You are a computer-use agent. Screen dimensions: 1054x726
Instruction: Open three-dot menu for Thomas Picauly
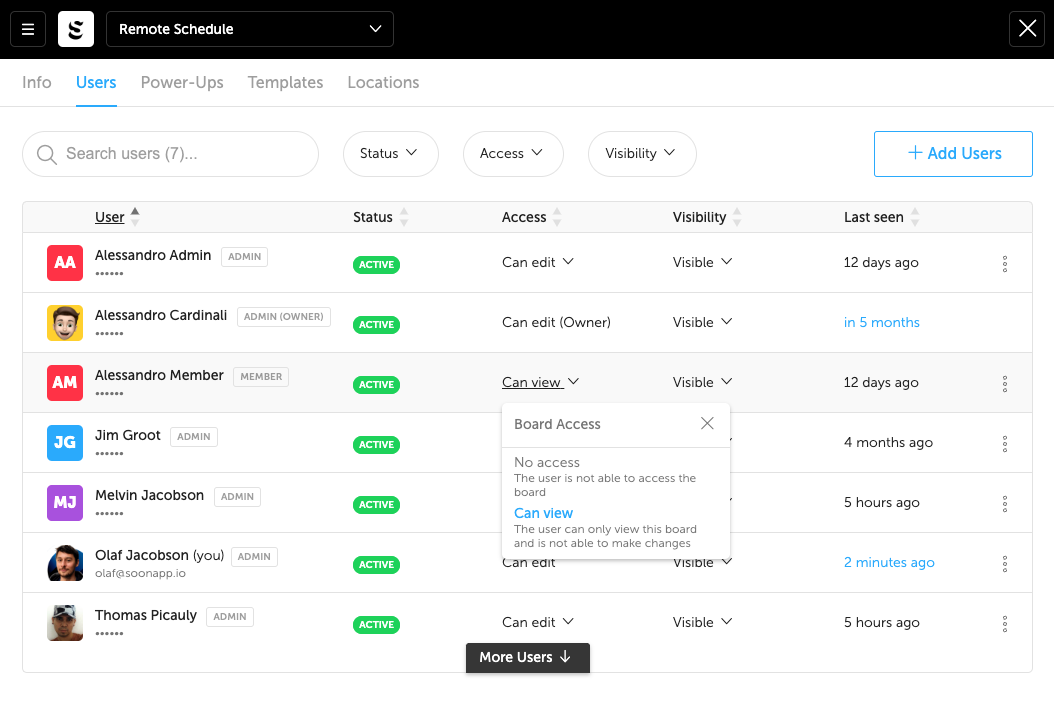tap(1004, 624)
